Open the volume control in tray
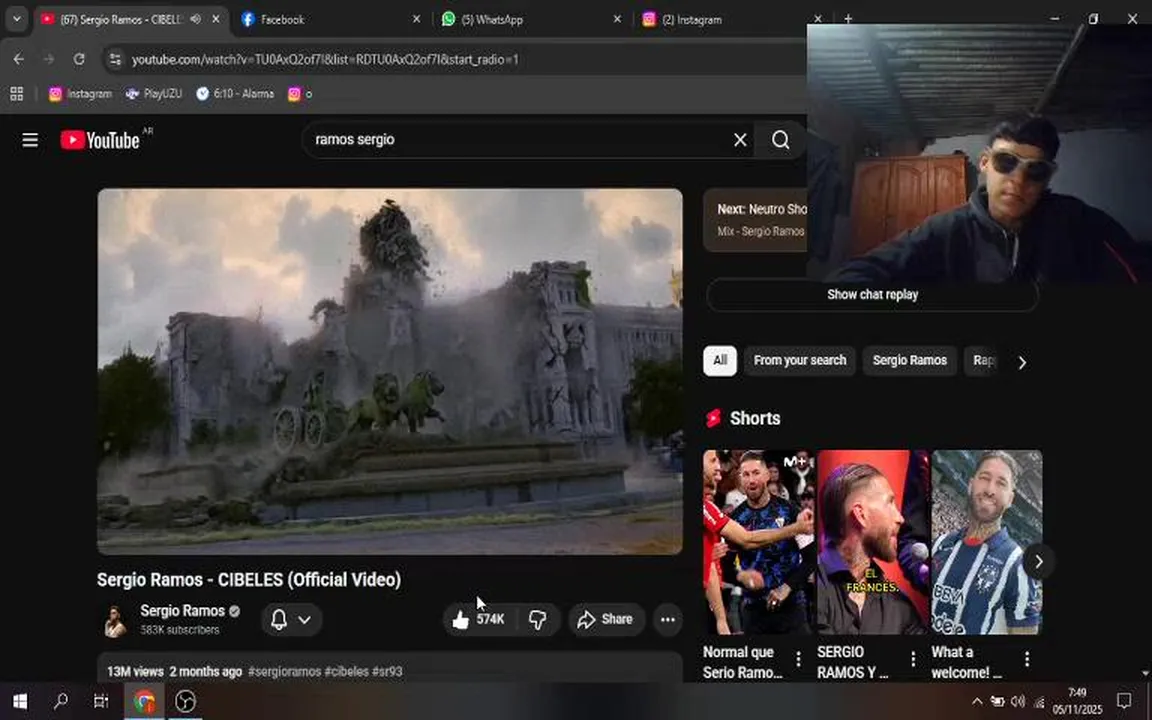Screen dimensions: 1152x720 (1018, 702)
